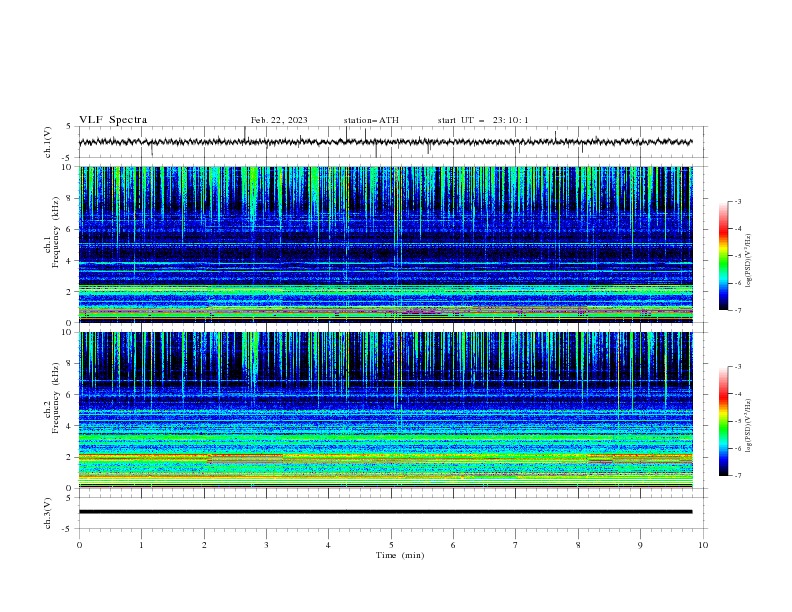792x612 pixels.
Task: Select the "Time (min)" x-axis title
Action: pos(400,555)
